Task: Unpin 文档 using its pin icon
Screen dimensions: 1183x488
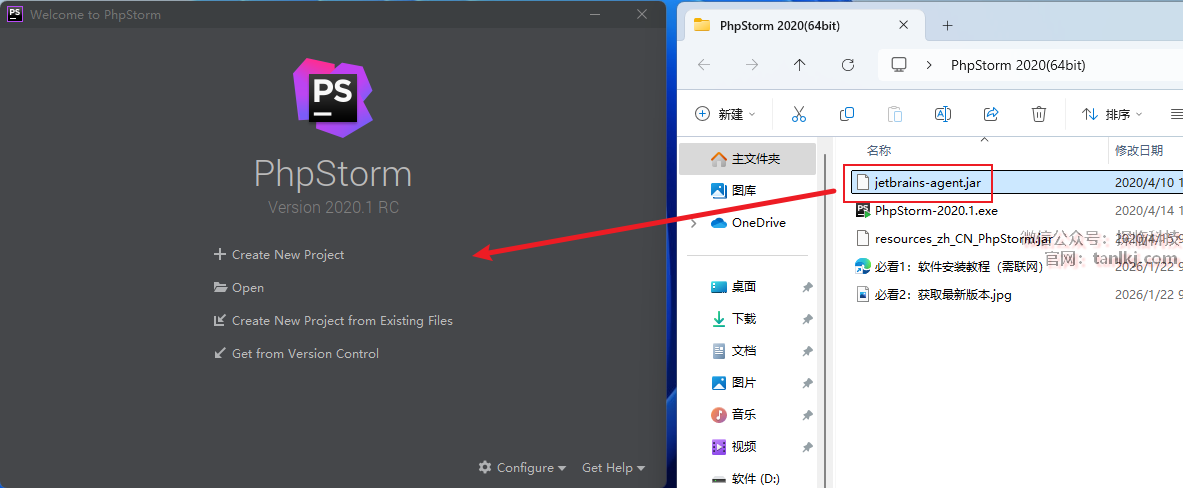Action: click(807, 351)
